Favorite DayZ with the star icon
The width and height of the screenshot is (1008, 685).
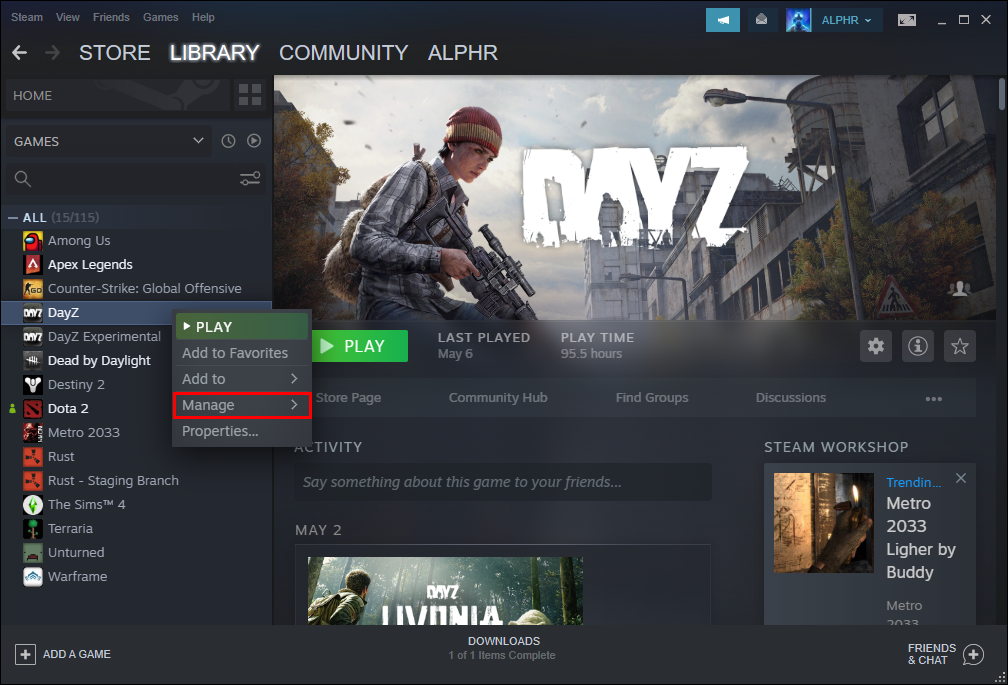[x=960, y=346]
